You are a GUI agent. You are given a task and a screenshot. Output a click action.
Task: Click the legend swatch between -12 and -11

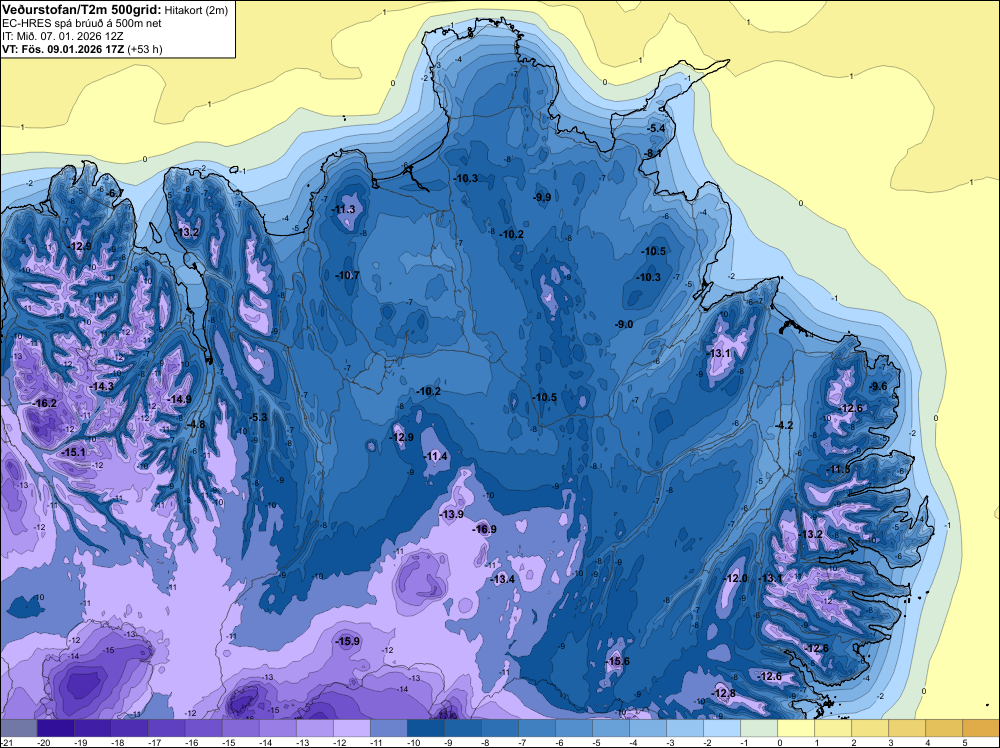pos(351,728)
